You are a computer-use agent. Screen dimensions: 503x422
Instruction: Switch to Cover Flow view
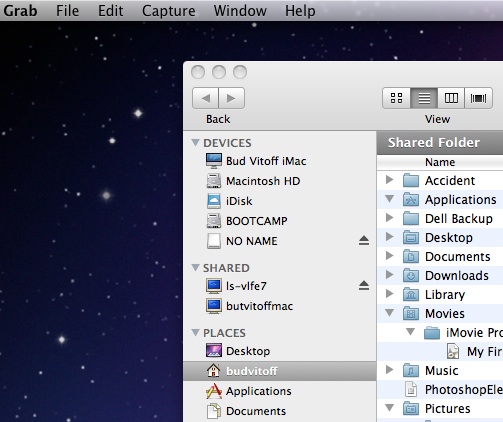tap(478, 98)
